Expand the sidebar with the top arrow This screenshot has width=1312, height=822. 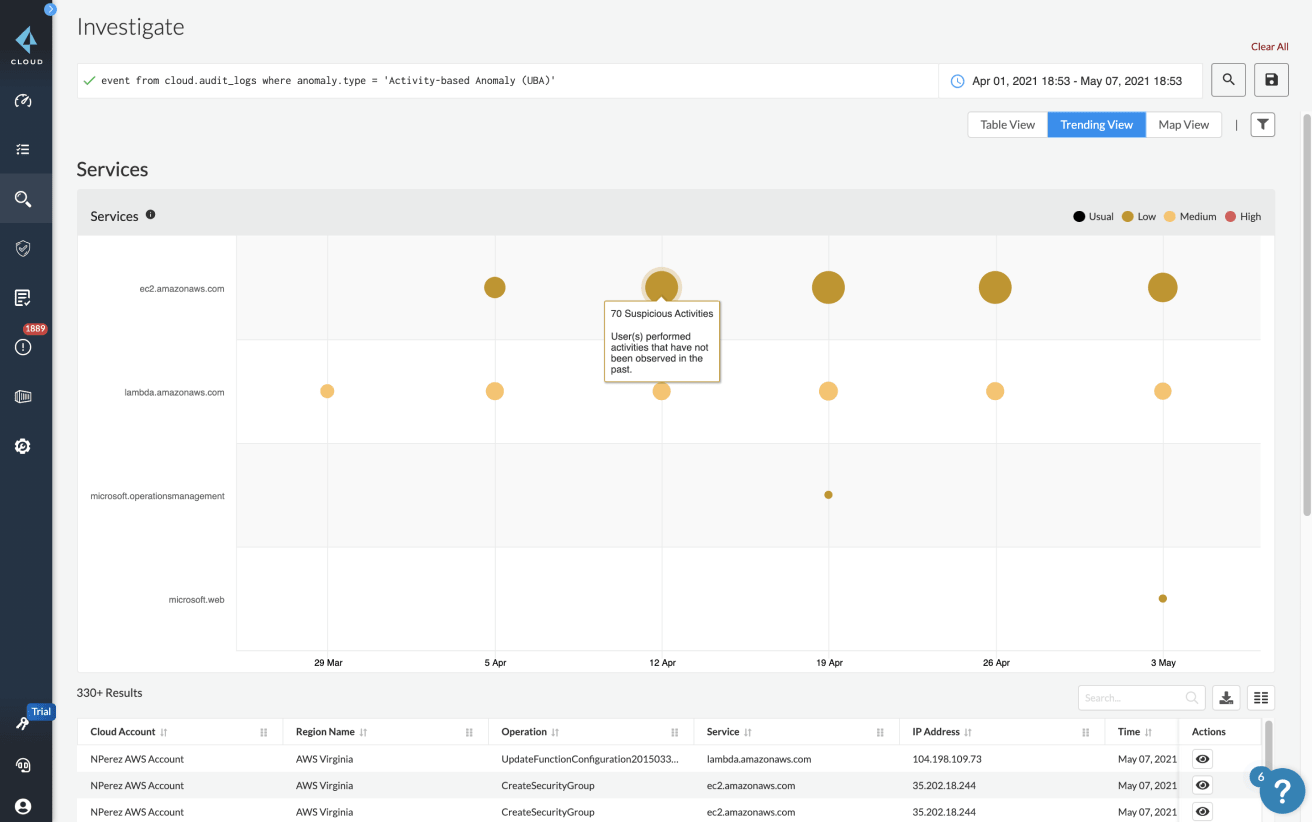click(x=50, y=9)
